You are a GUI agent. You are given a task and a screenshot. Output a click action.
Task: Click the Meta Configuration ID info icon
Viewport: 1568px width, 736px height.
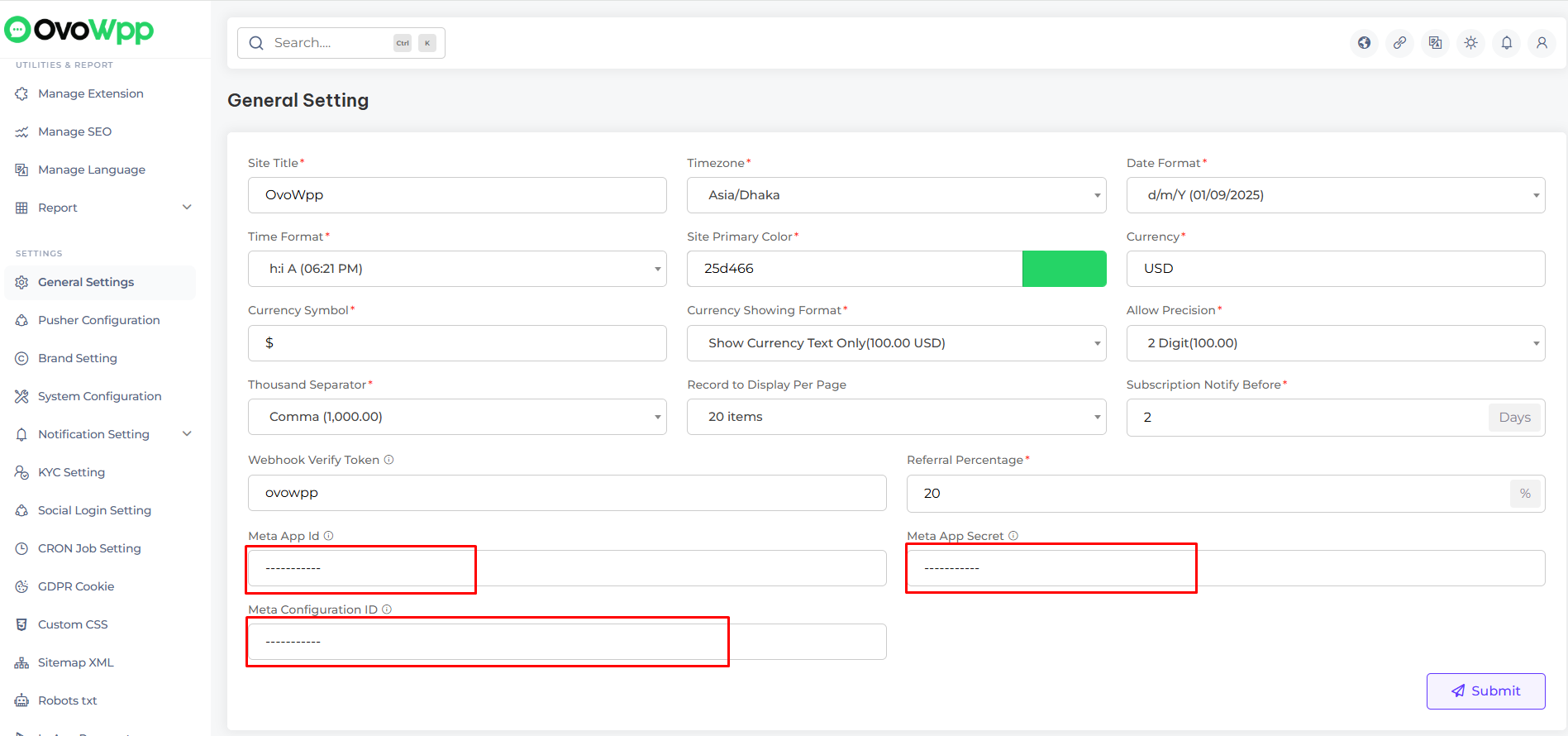(x=387, y=609)
